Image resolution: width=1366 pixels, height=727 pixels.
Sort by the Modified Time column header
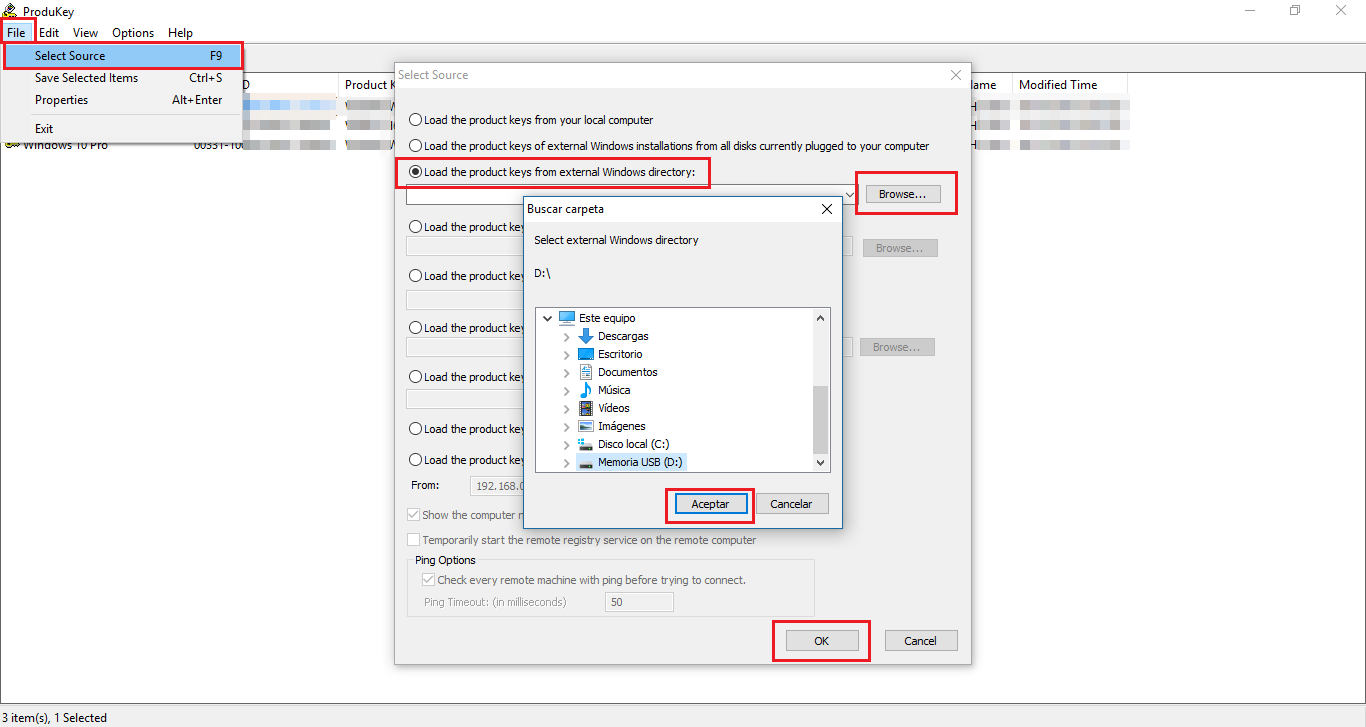(1070, 85)
